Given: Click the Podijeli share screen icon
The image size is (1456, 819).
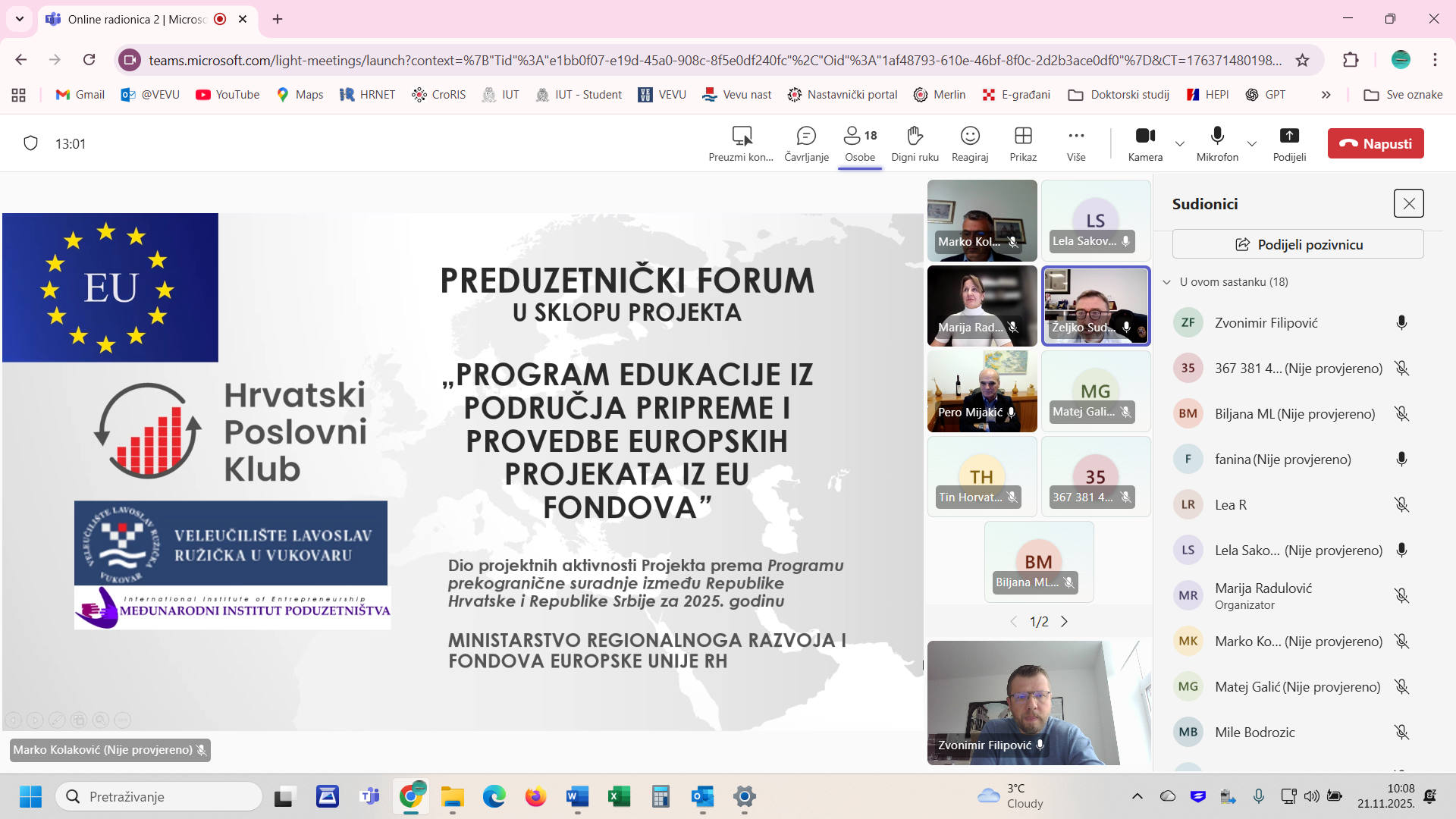Looking at the screenshot, I should click(1289, 136).
